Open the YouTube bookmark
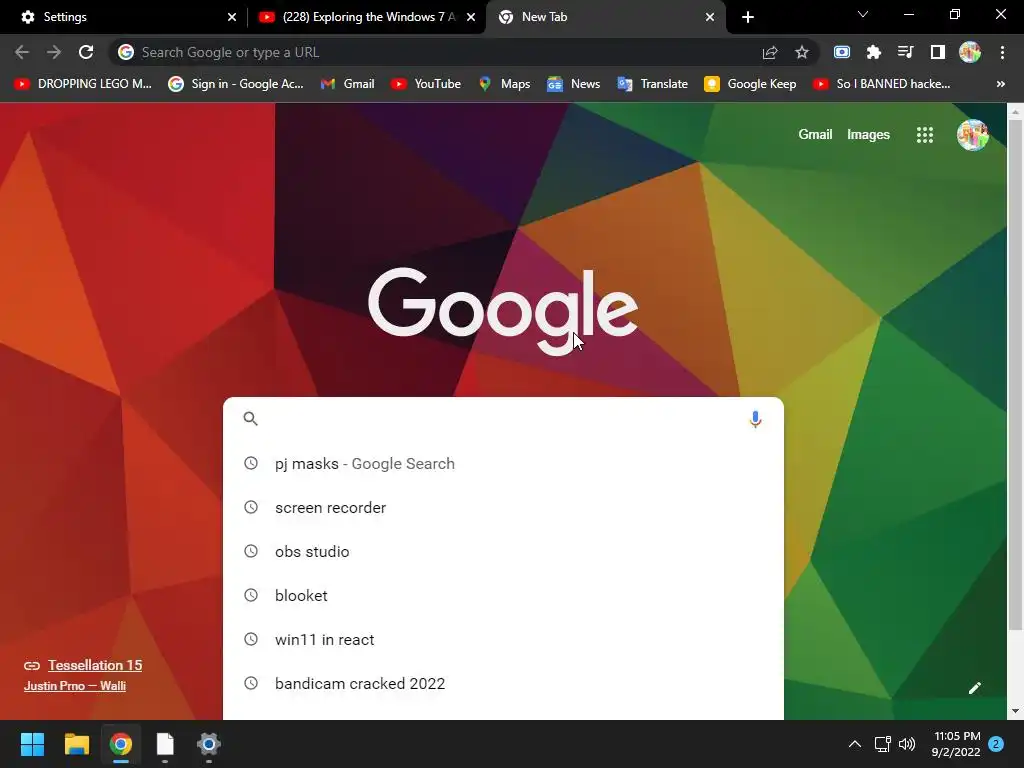The height and width of the screenshot is (768, 1024). click(426, 84)
